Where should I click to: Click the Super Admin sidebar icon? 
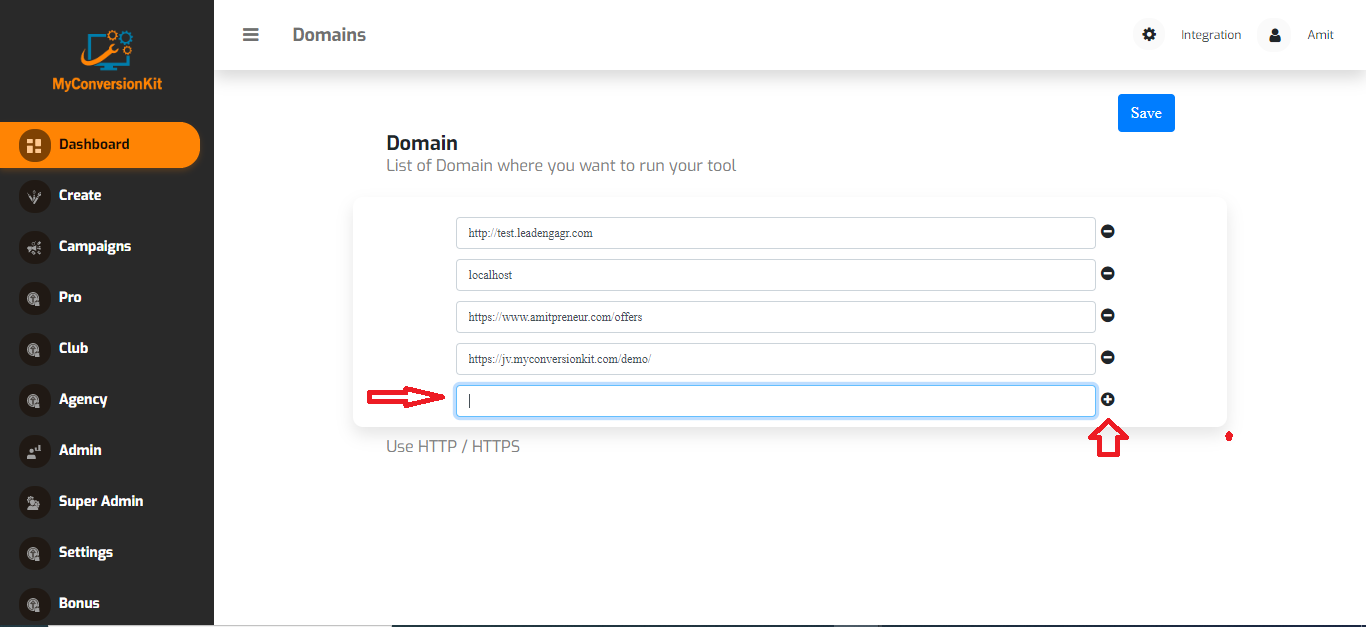[35, 502]
